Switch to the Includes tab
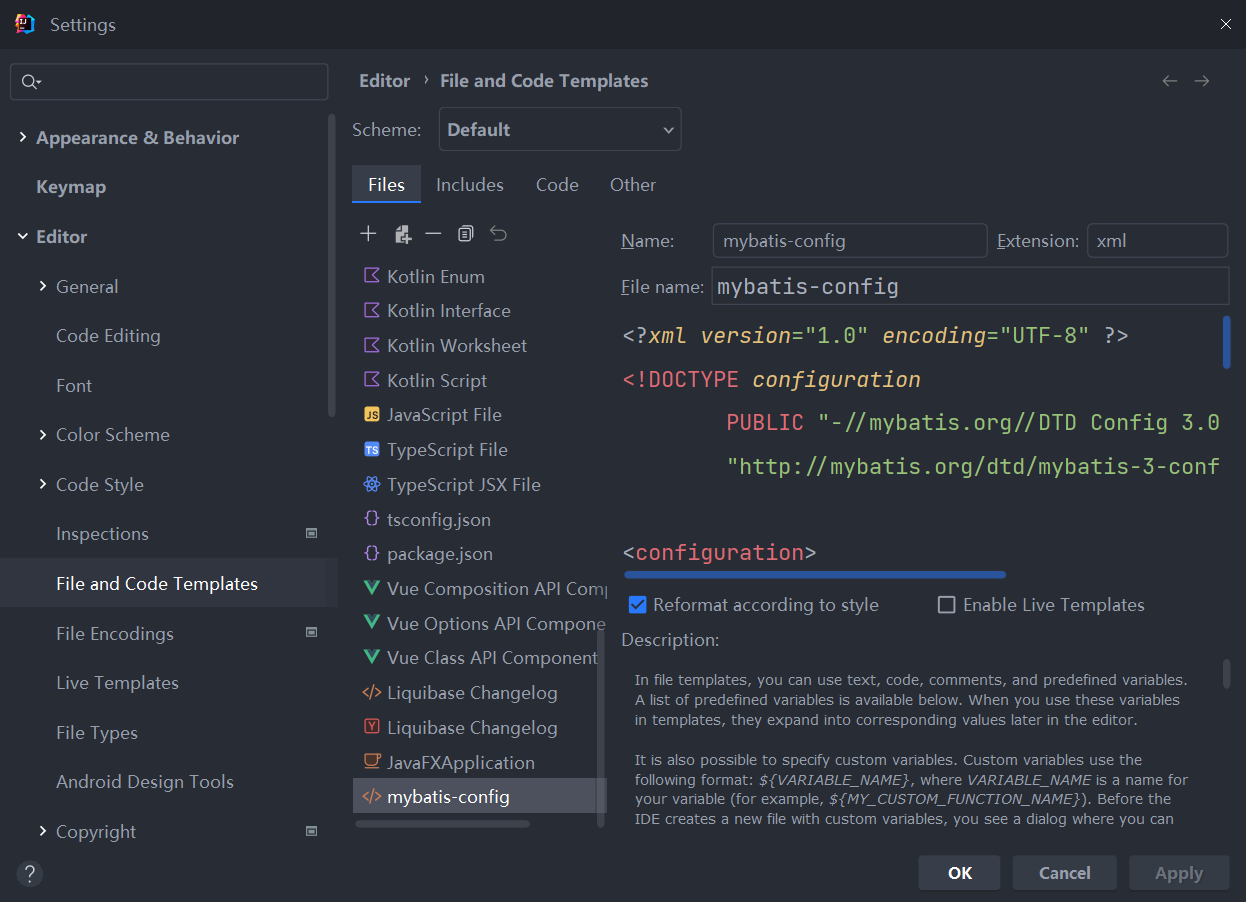This screenshot has width=1246, height=902. coord(469,185)
